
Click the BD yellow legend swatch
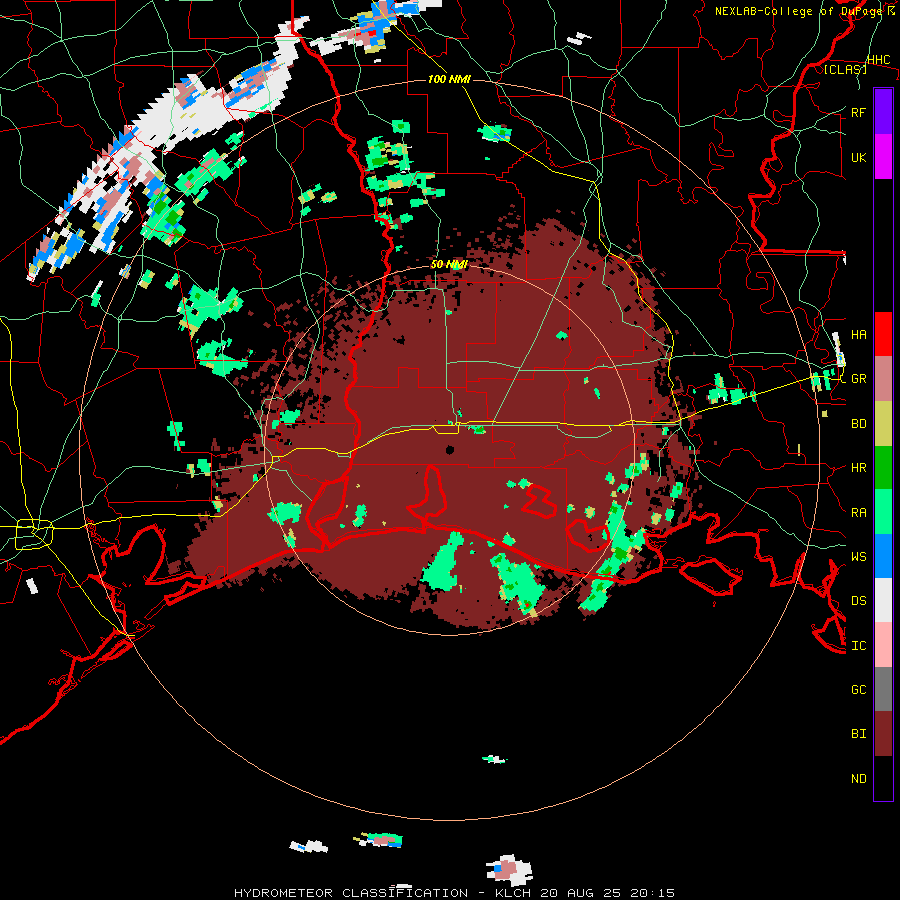click(883, 423)
